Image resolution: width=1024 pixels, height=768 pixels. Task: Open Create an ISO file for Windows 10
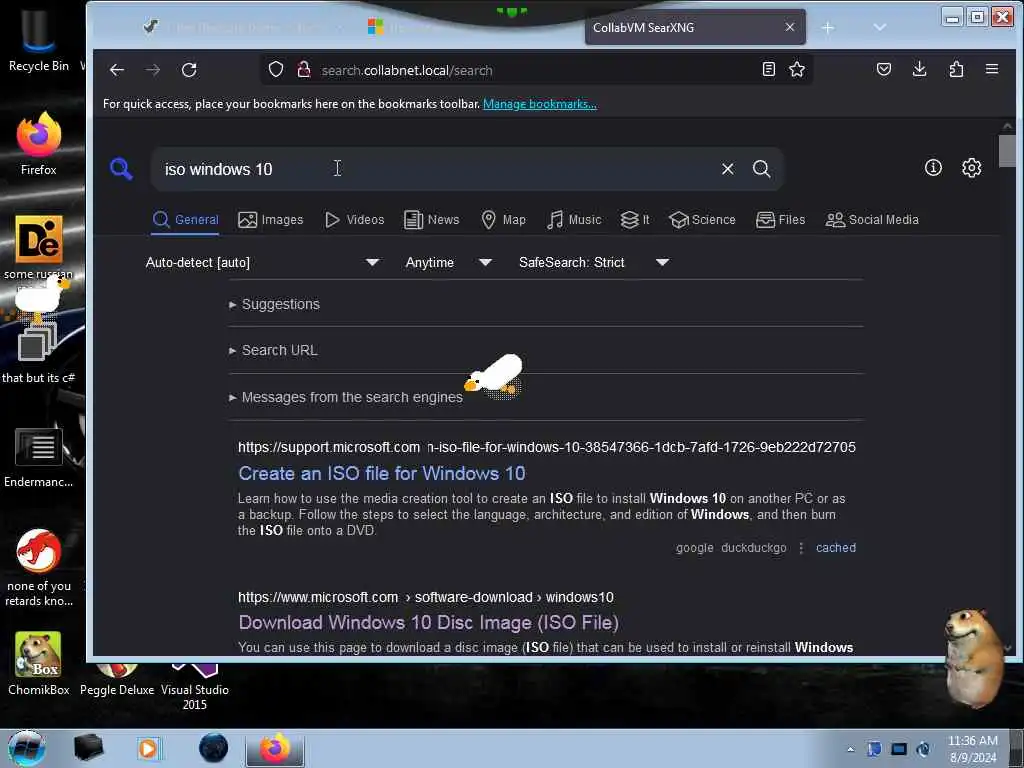pos(382,473)
